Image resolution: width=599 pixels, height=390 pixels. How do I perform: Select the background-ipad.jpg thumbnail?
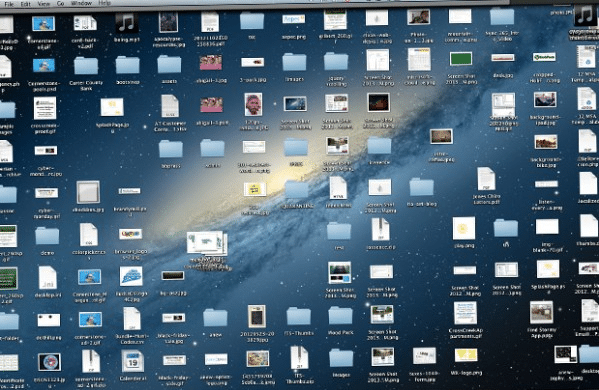coord(545,100)
